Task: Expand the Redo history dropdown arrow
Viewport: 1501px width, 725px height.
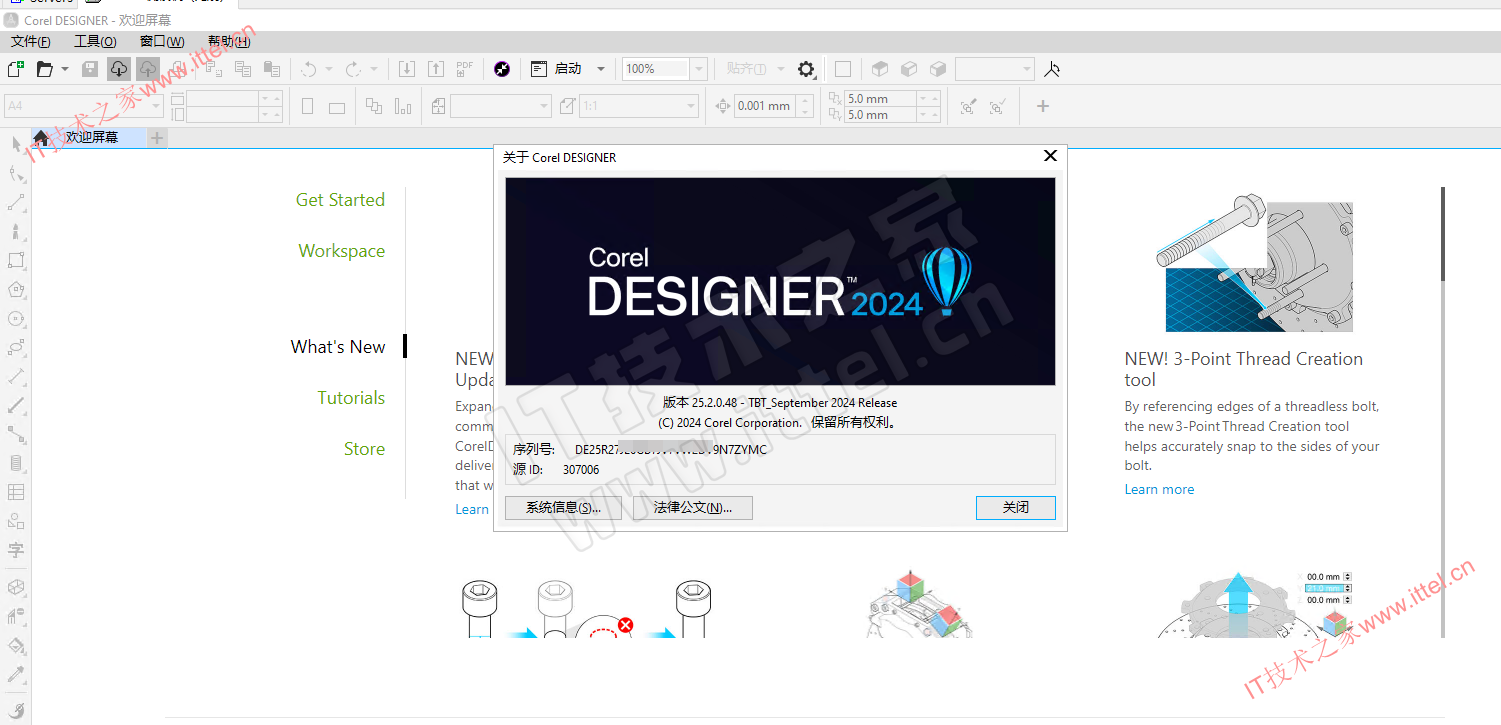Action: tap(374, 69)
